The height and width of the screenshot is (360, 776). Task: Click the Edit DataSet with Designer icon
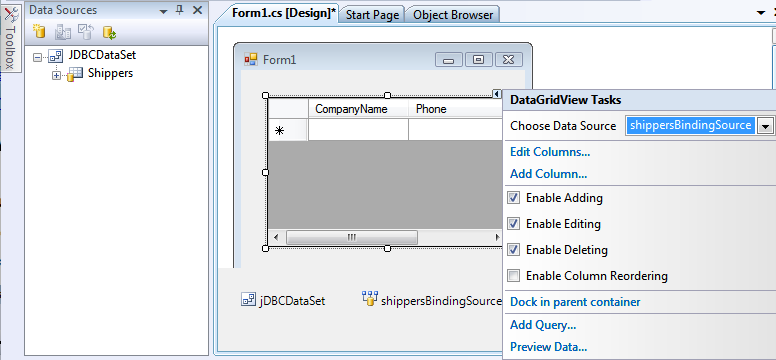click(63, 32)
